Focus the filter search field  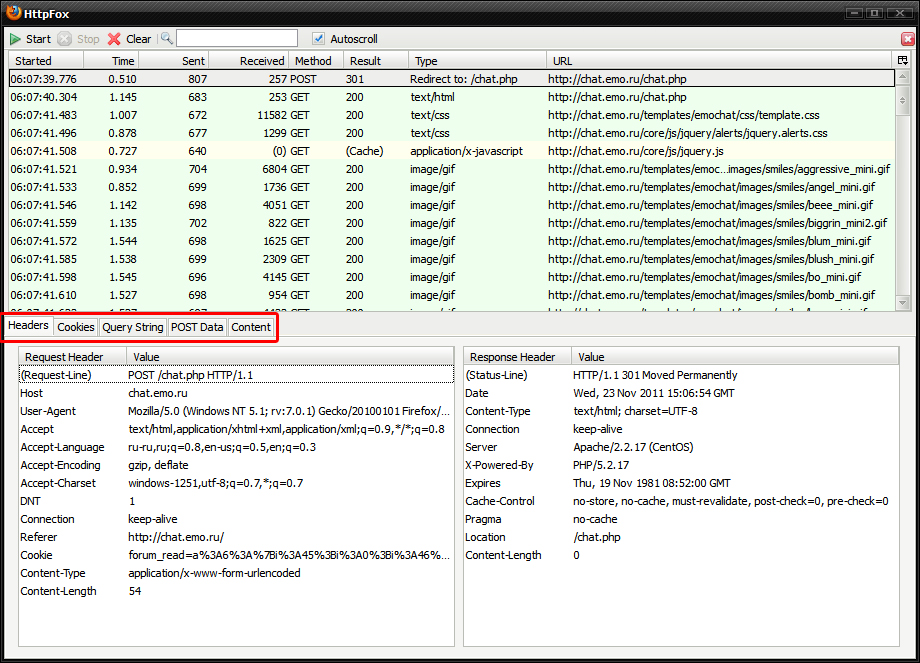pos(237,39)
